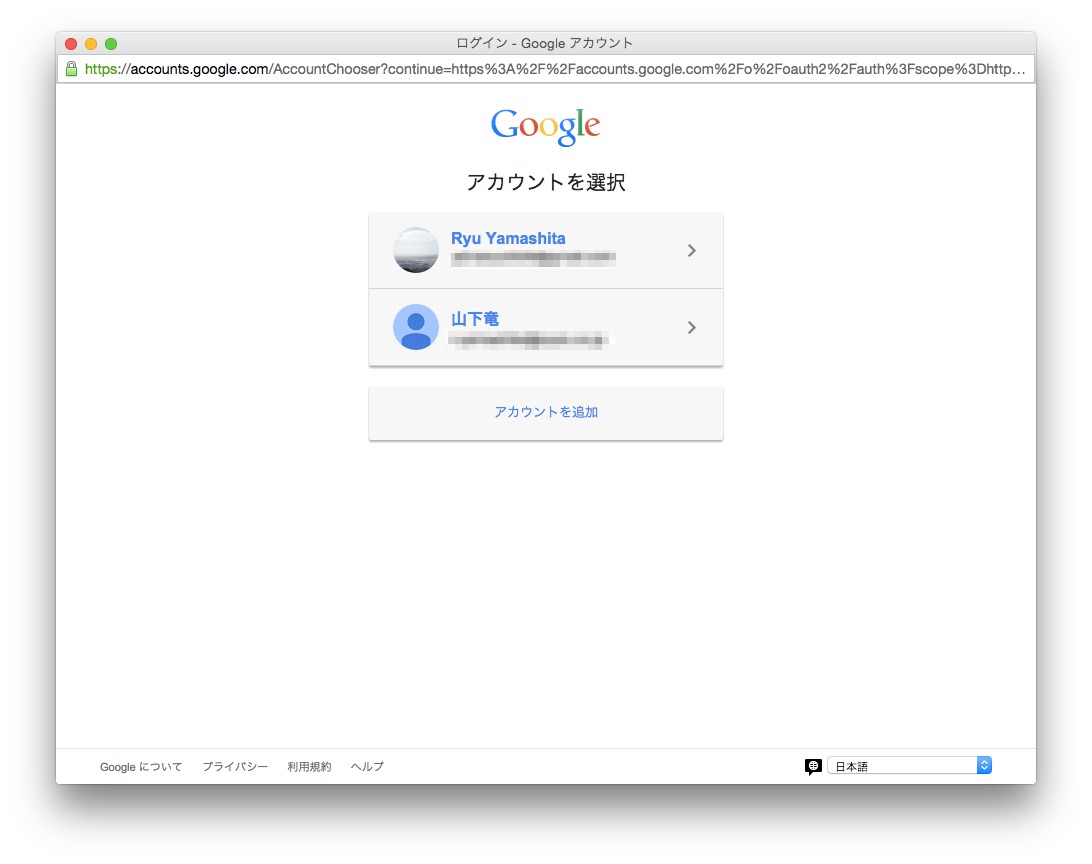
Task: Focus the accounts.google.com address bar
Action: (x=546, y=69)
